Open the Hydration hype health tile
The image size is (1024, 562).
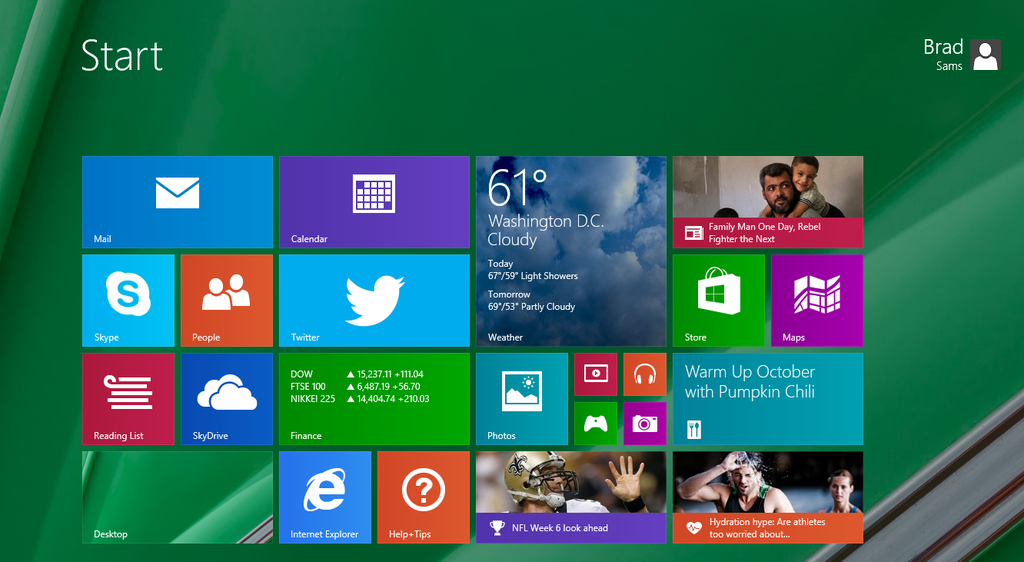tap(768, 497)
